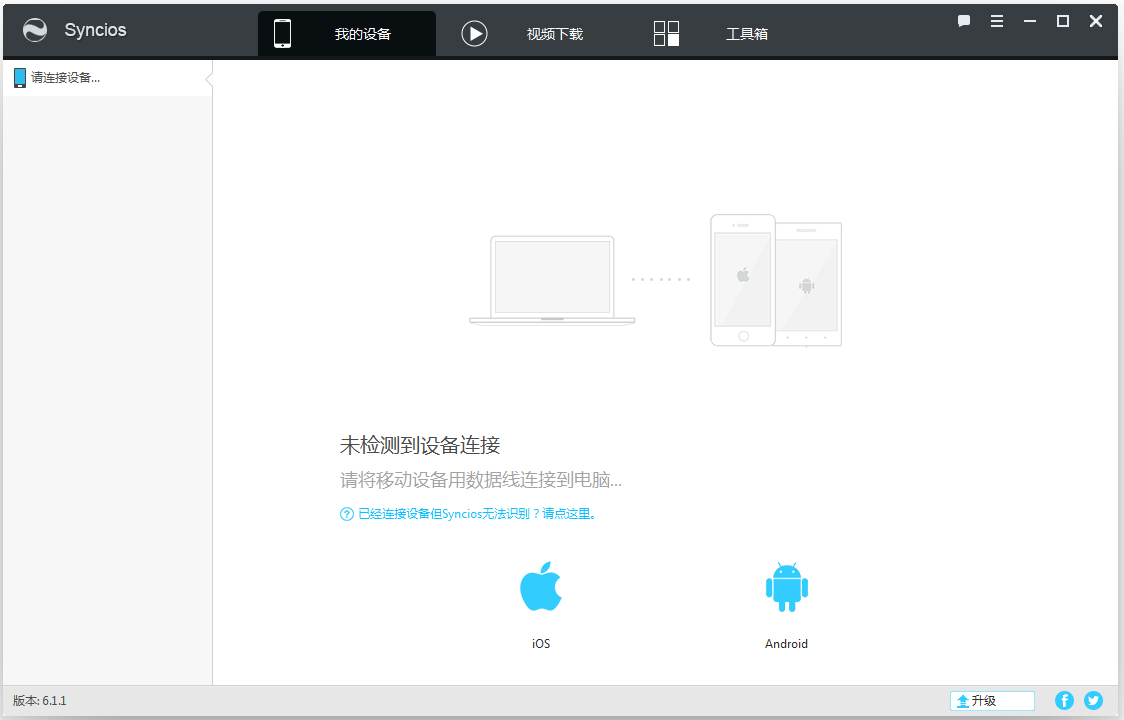
Task: Click the 请将移动设备用数据线连接到电脑... text
Action: [480, 480]
